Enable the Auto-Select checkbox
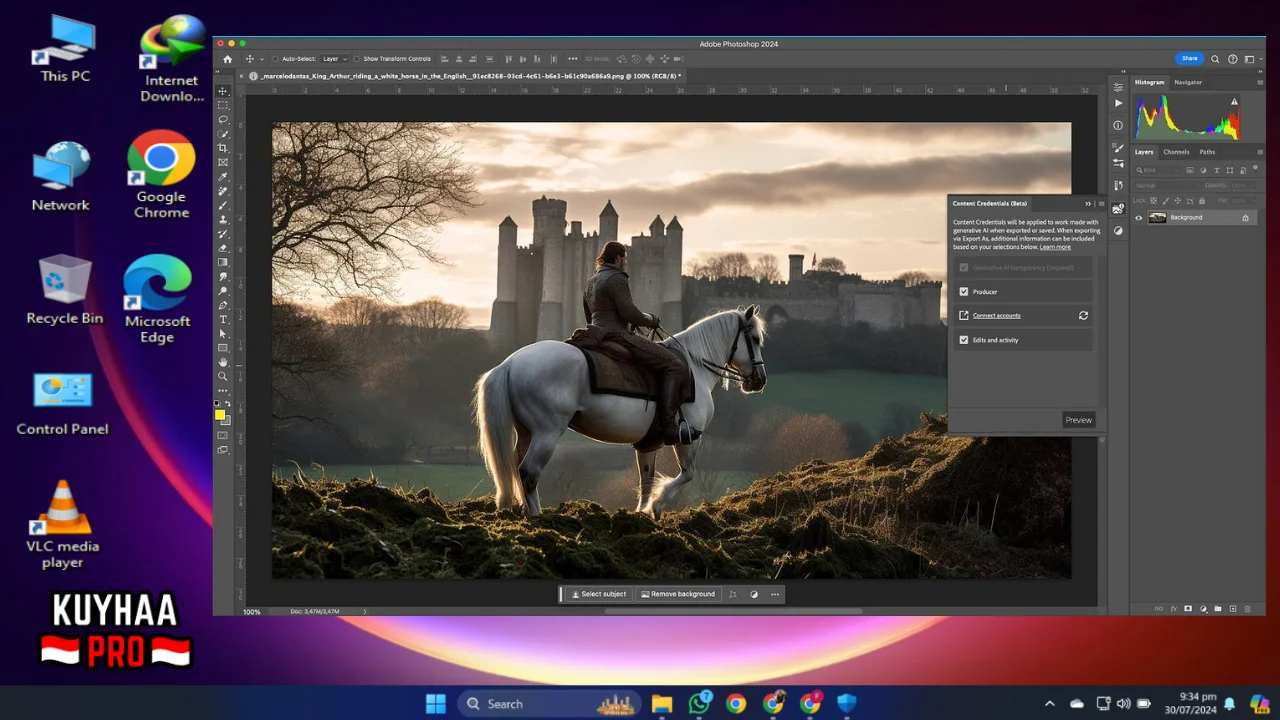The image size is (1280, 720). click(275, 59)
